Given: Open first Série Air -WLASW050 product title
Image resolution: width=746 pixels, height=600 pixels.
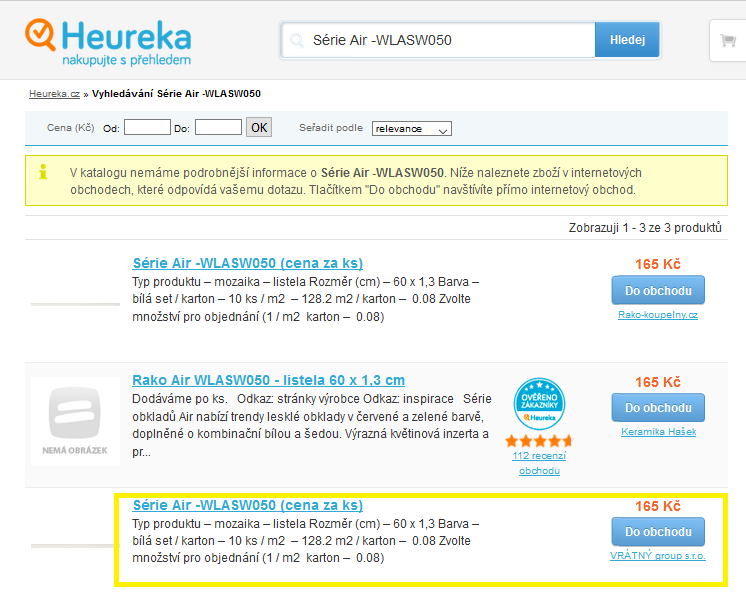Looking at the screenshot, I should tap(248, 263).
